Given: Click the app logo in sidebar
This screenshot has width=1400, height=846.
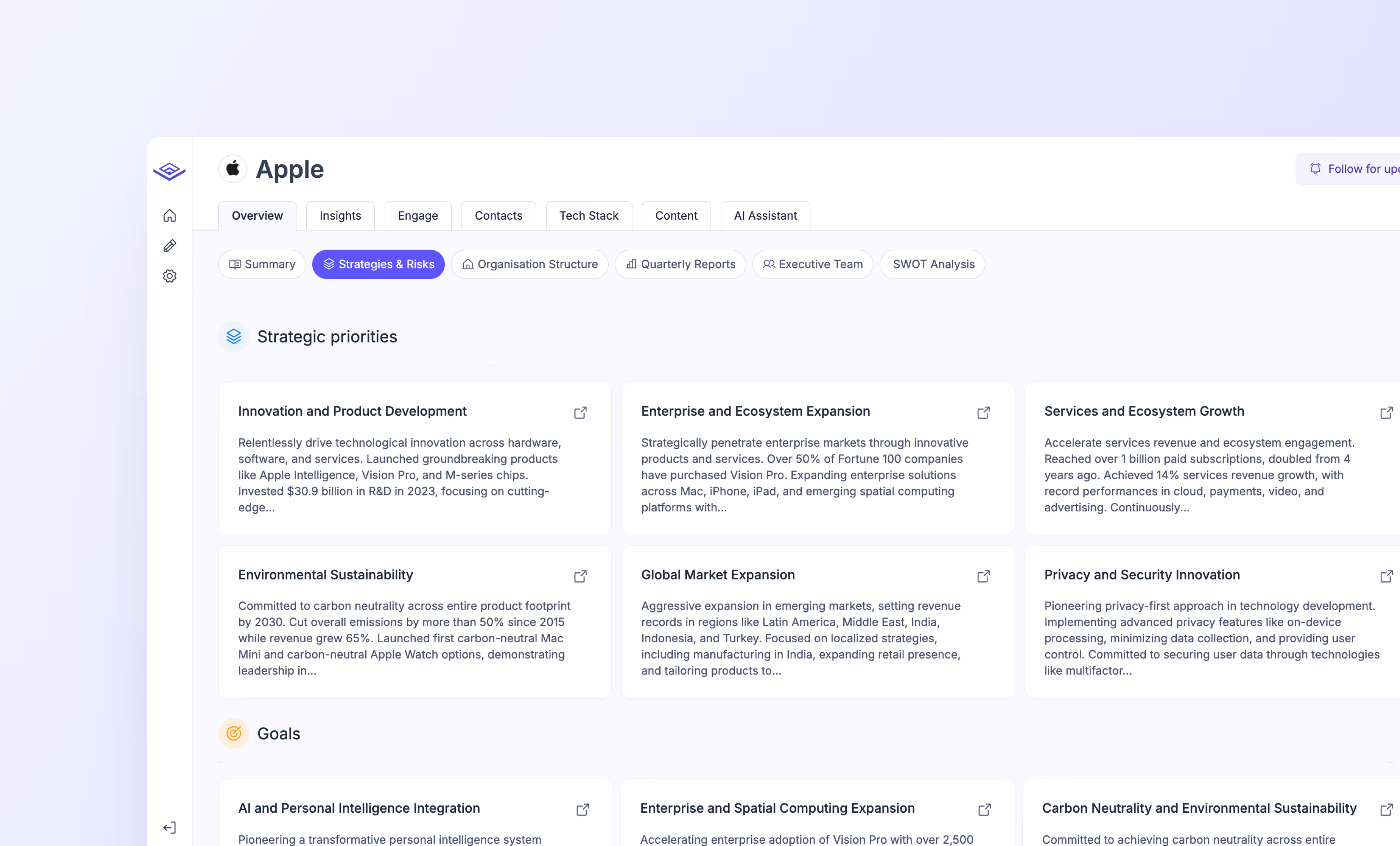Looking at the screenshot, I should tap(169, 171).
